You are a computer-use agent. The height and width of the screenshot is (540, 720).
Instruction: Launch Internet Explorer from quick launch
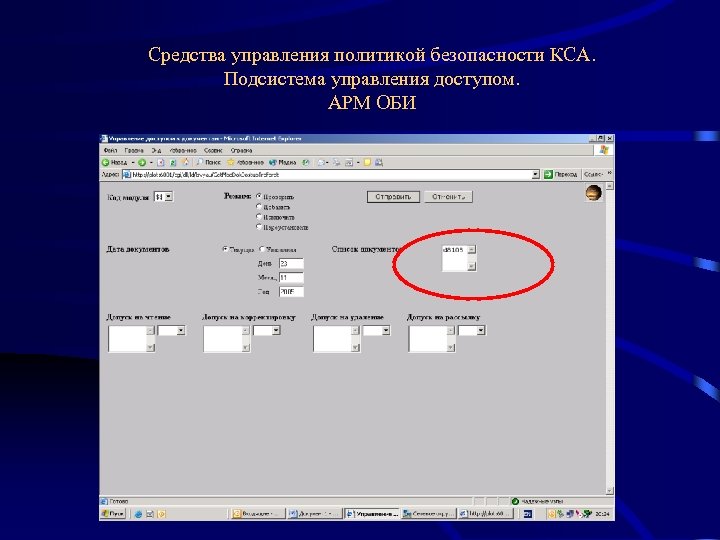(x=138, y=514)
